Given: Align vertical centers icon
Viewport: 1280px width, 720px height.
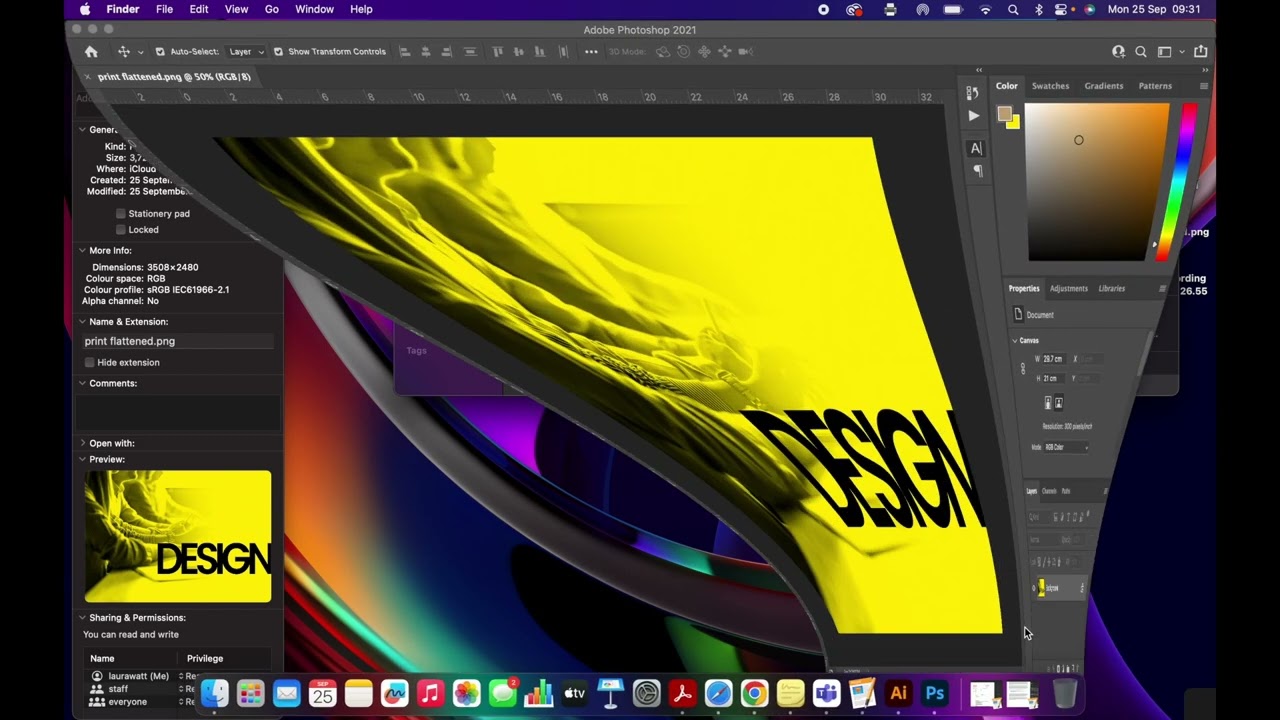Looking at the screenshot, I should click(518, 52).
